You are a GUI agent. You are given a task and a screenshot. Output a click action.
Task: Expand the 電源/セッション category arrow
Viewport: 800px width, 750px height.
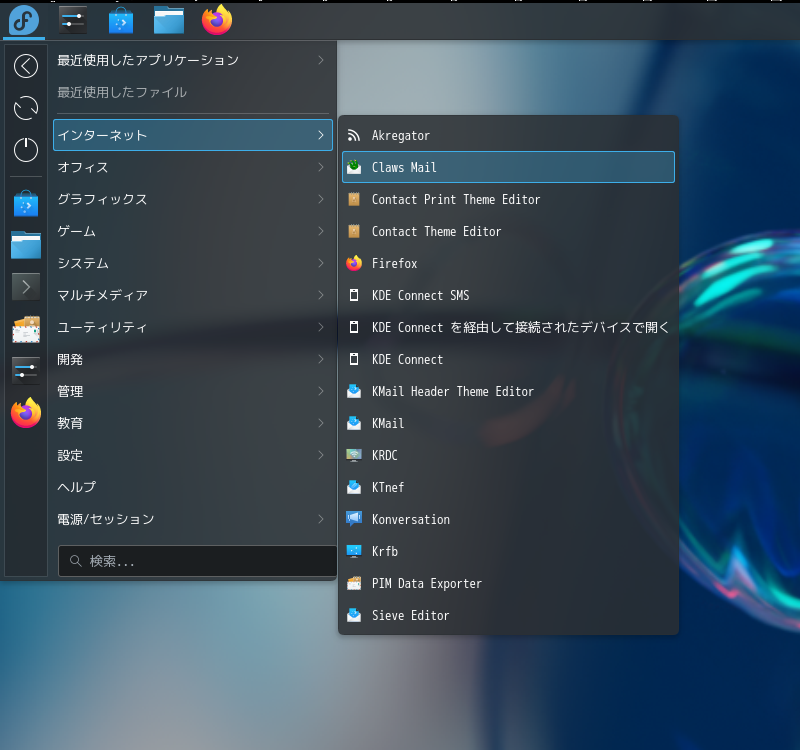(321, 519)
